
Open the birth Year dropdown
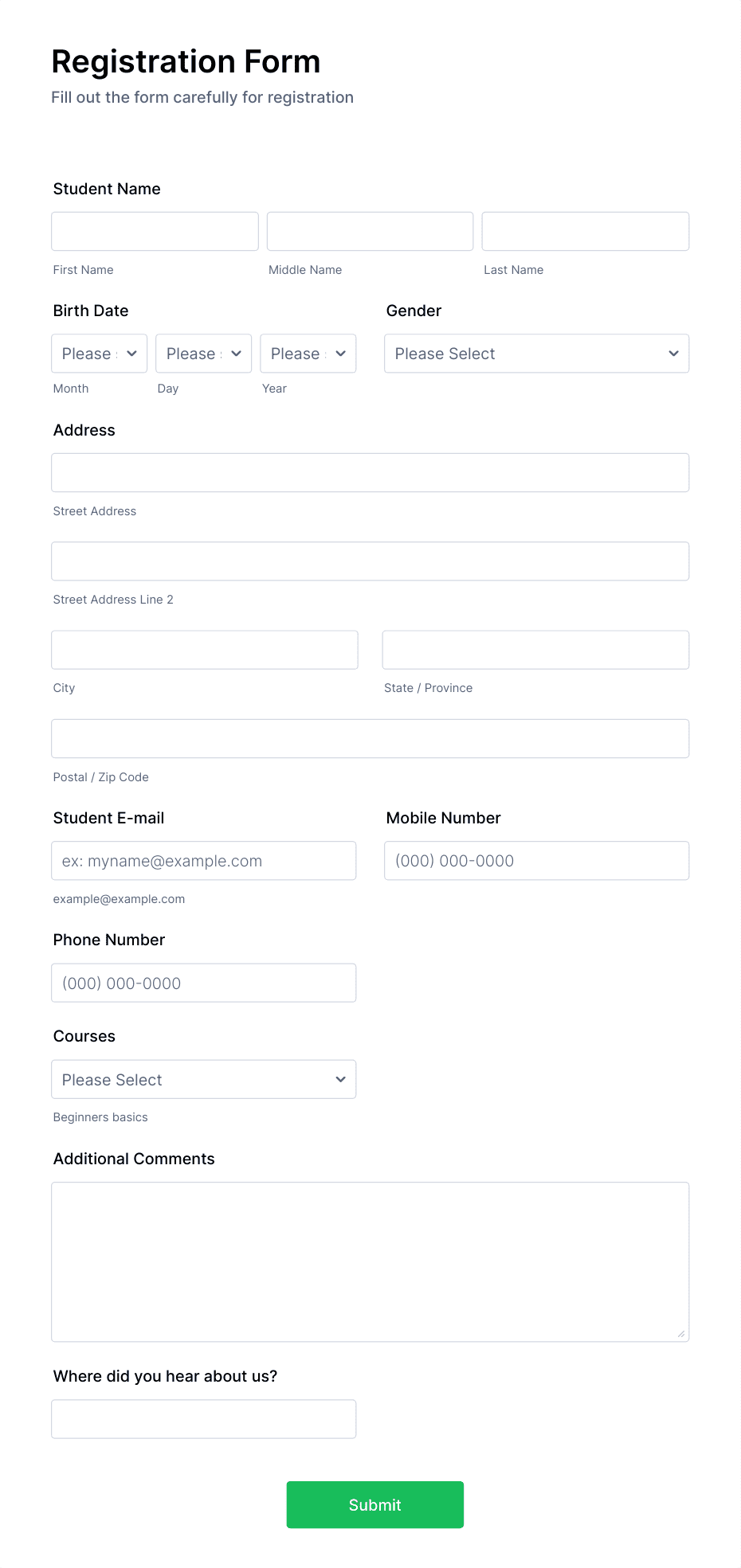coord(308,353)
